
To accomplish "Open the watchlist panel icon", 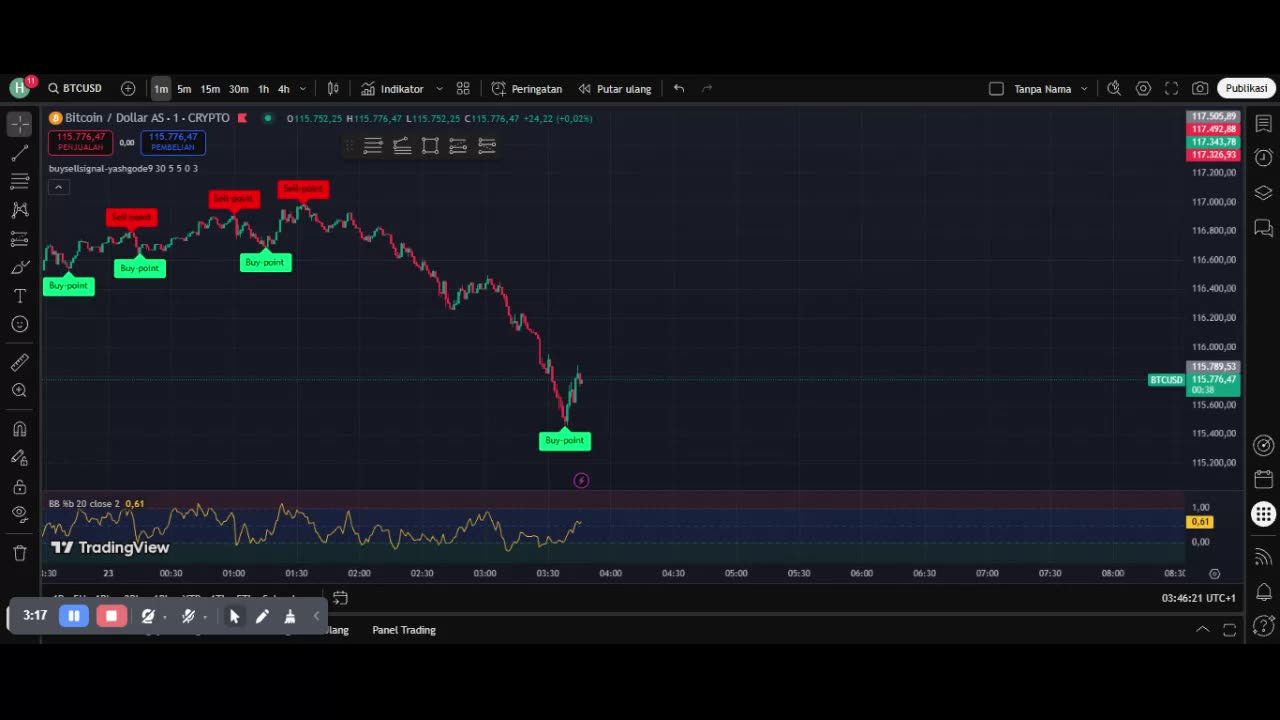I will [1263, 124].
